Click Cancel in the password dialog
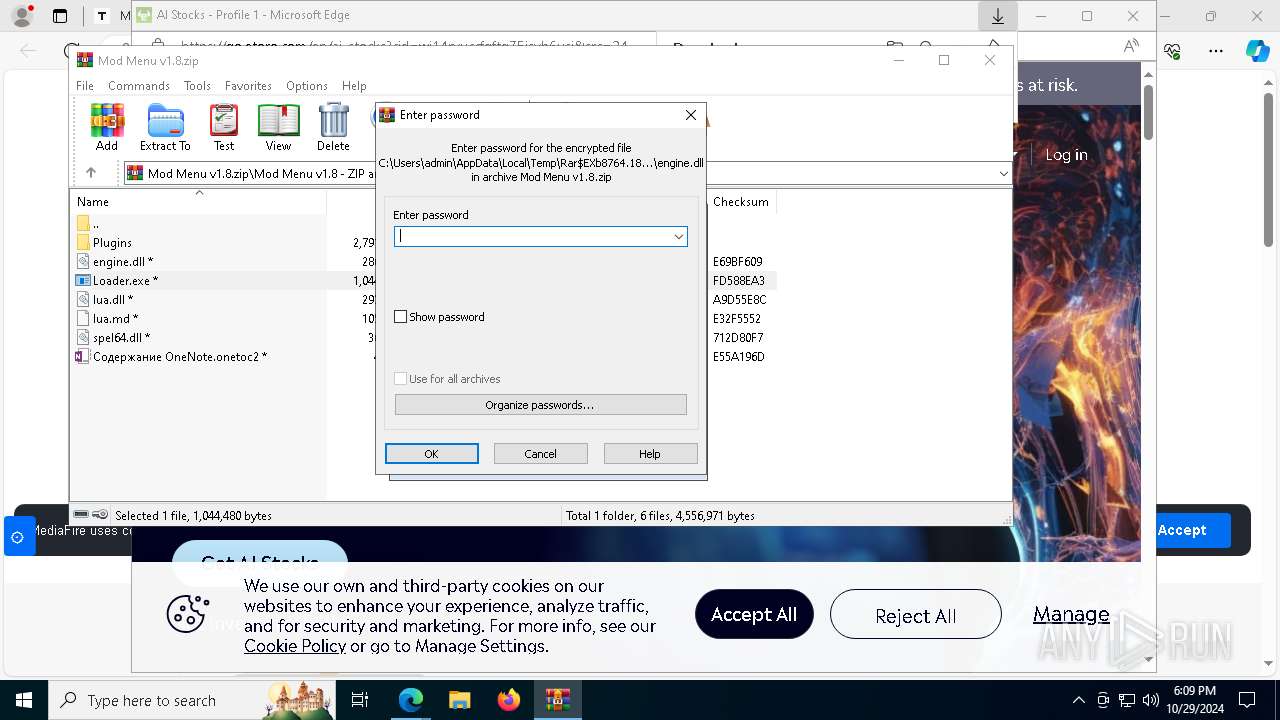 point(541,454)
